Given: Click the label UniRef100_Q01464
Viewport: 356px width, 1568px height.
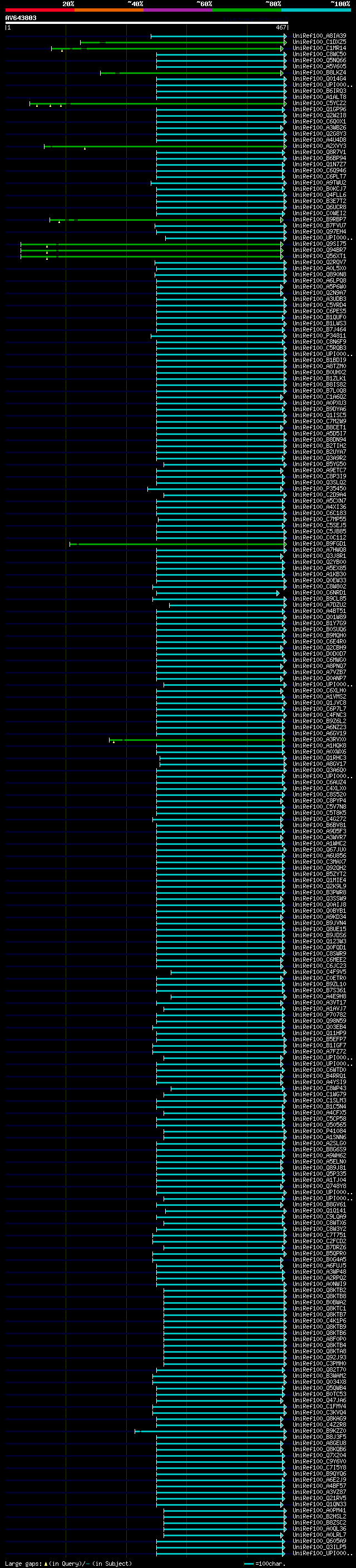Looking at the screenshot, I should 319,78.
